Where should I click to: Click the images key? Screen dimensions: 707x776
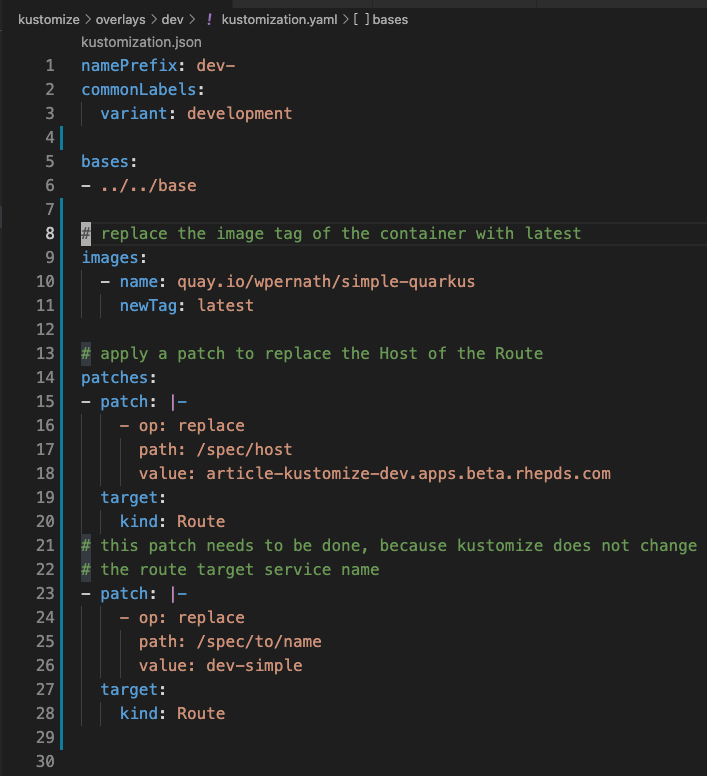pos(110,257)
